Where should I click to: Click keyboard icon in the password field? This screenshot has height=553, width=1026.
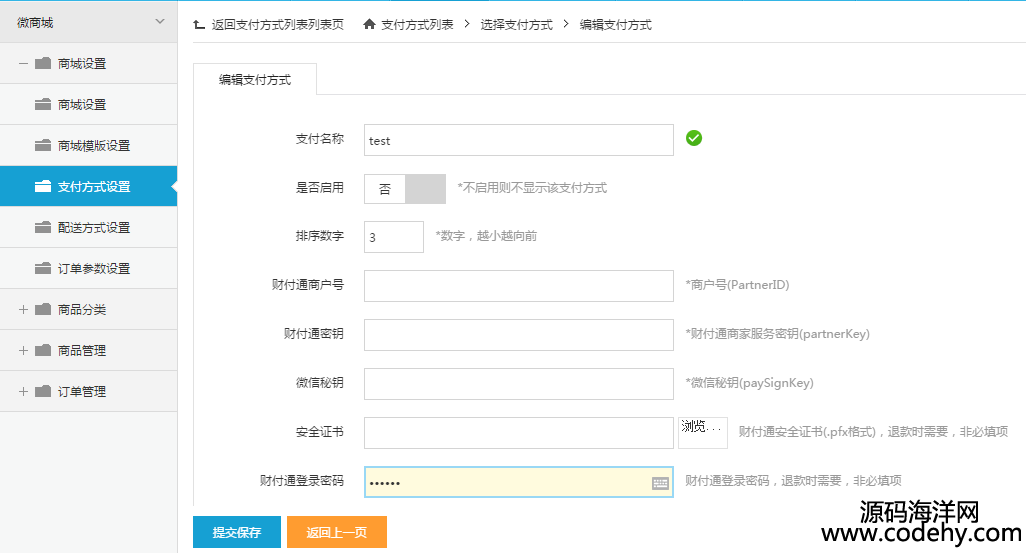coord(660,483)
